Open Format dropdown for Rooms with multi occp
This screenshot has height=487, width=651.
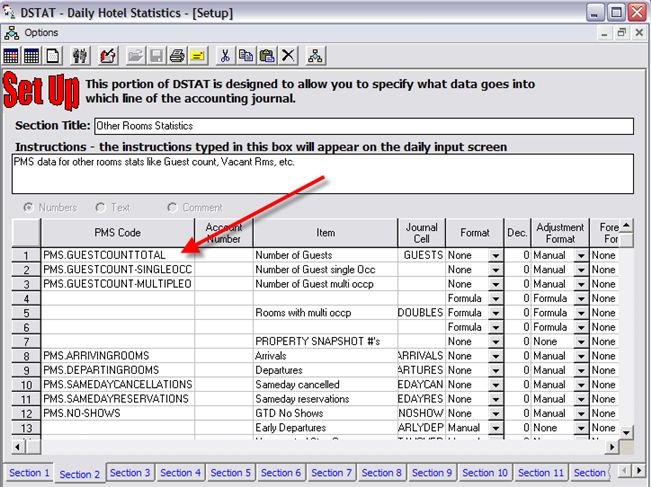point(495,313)
